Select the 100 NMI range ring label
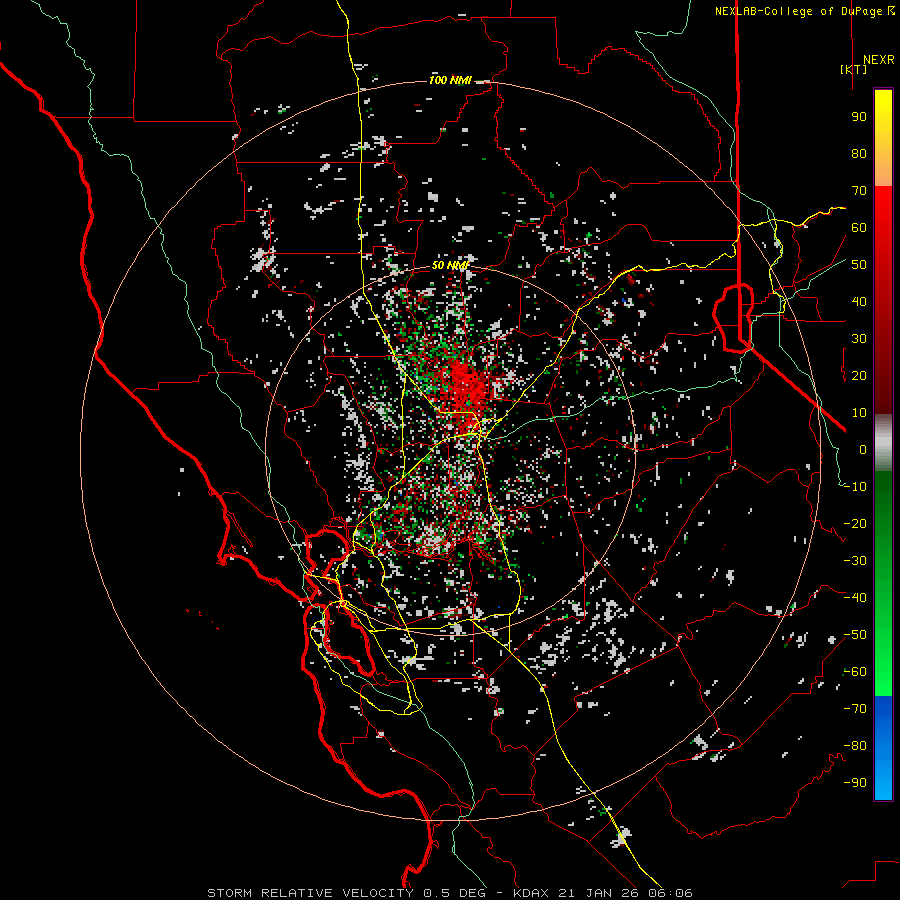This screenshot has height=900, width=900. click(451, 80)
